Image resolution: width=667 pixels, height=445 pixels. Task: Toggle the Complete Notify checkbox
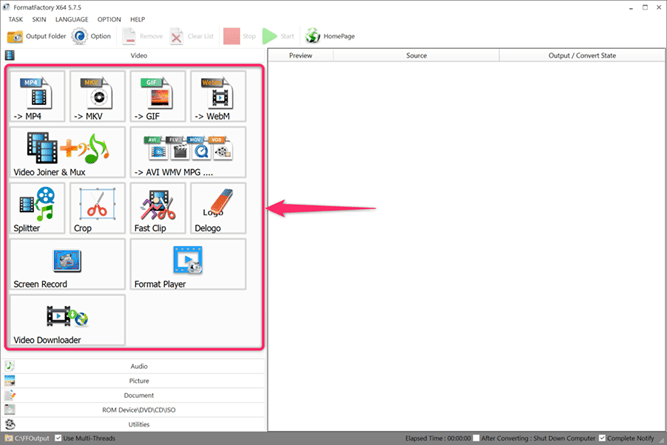[x=602, y=438]
